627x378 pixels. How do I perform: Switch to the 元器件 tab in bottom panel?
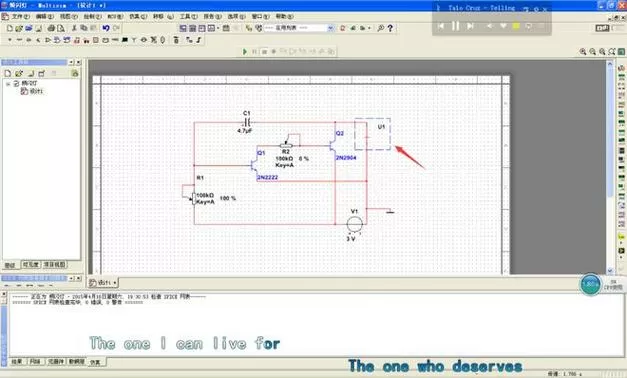pyautogui.click(x=56, y=362)
